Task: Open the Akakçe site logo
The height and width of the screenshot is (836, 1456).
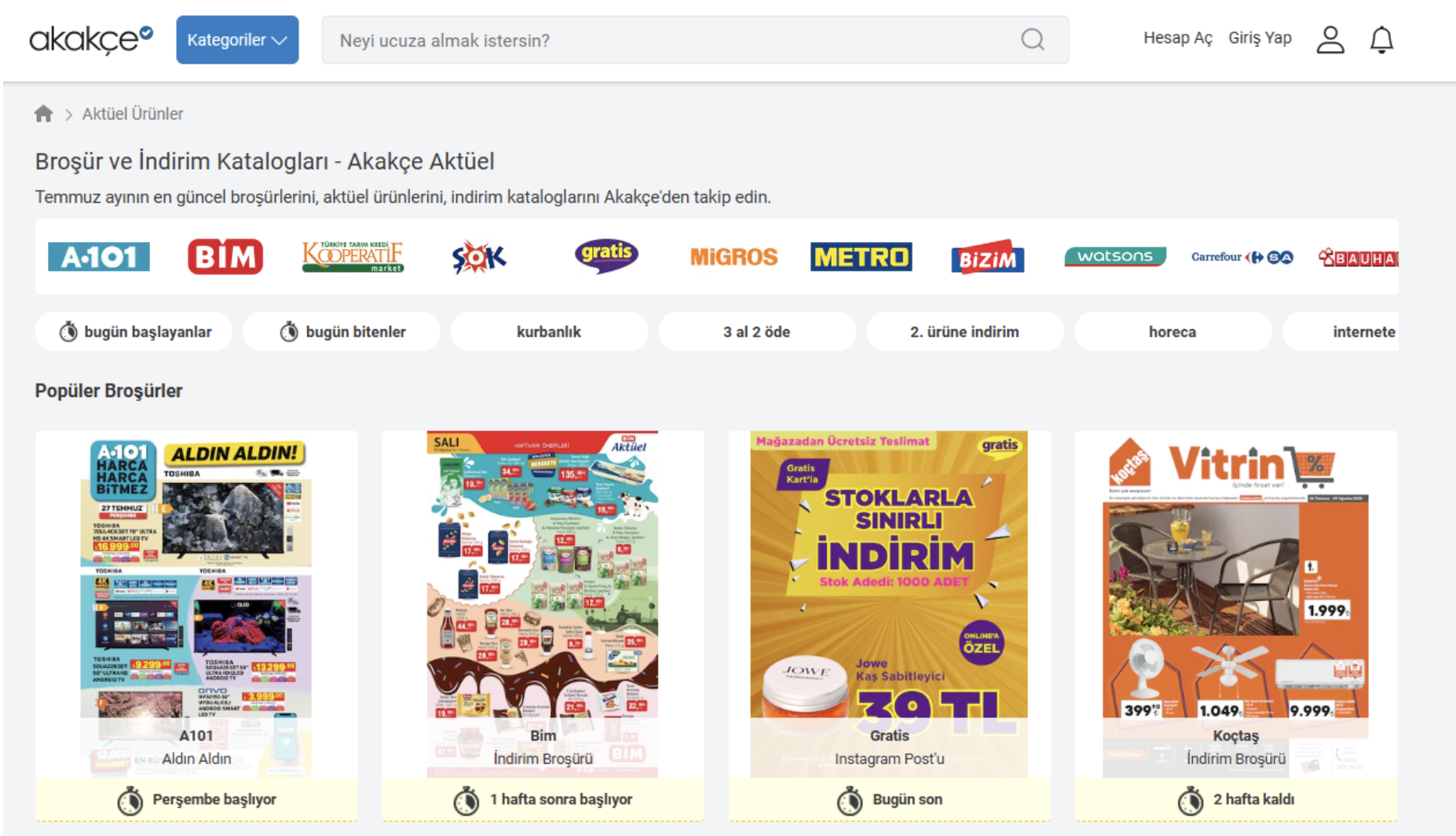Action: tap(91, 39)
